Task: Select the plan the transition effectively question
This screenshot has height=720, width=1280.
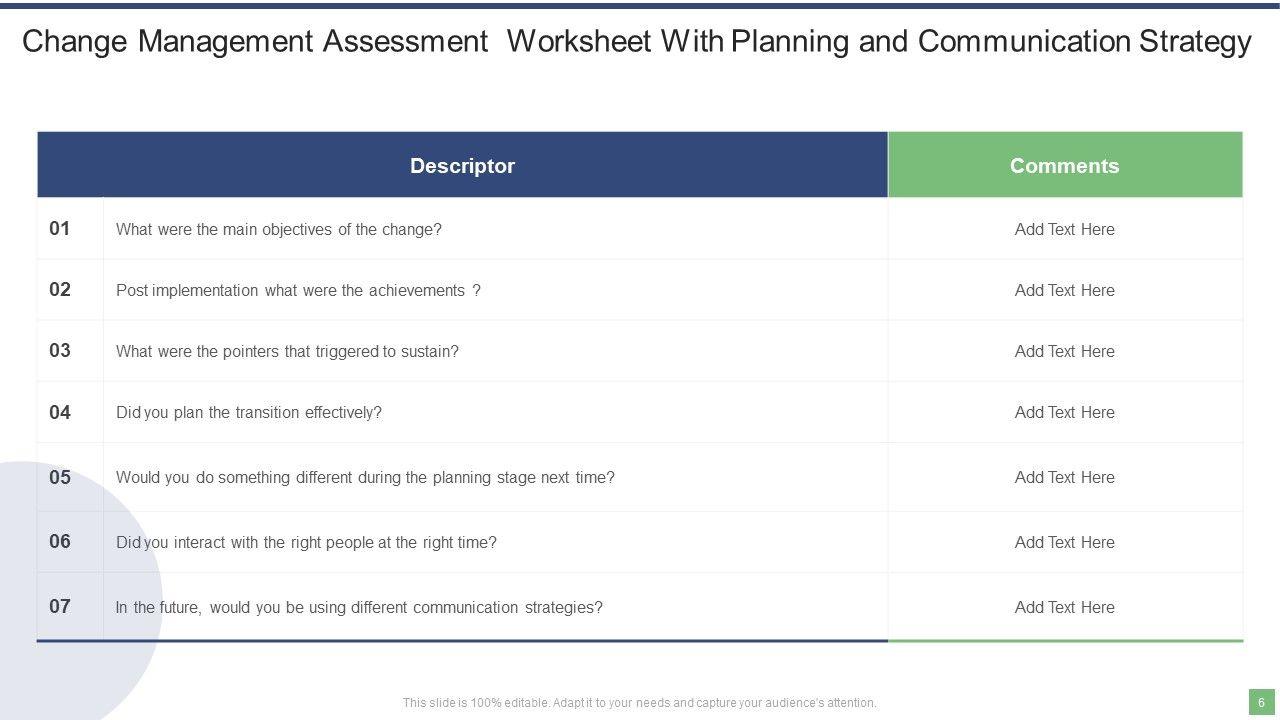Action: [x=249, y=412]
